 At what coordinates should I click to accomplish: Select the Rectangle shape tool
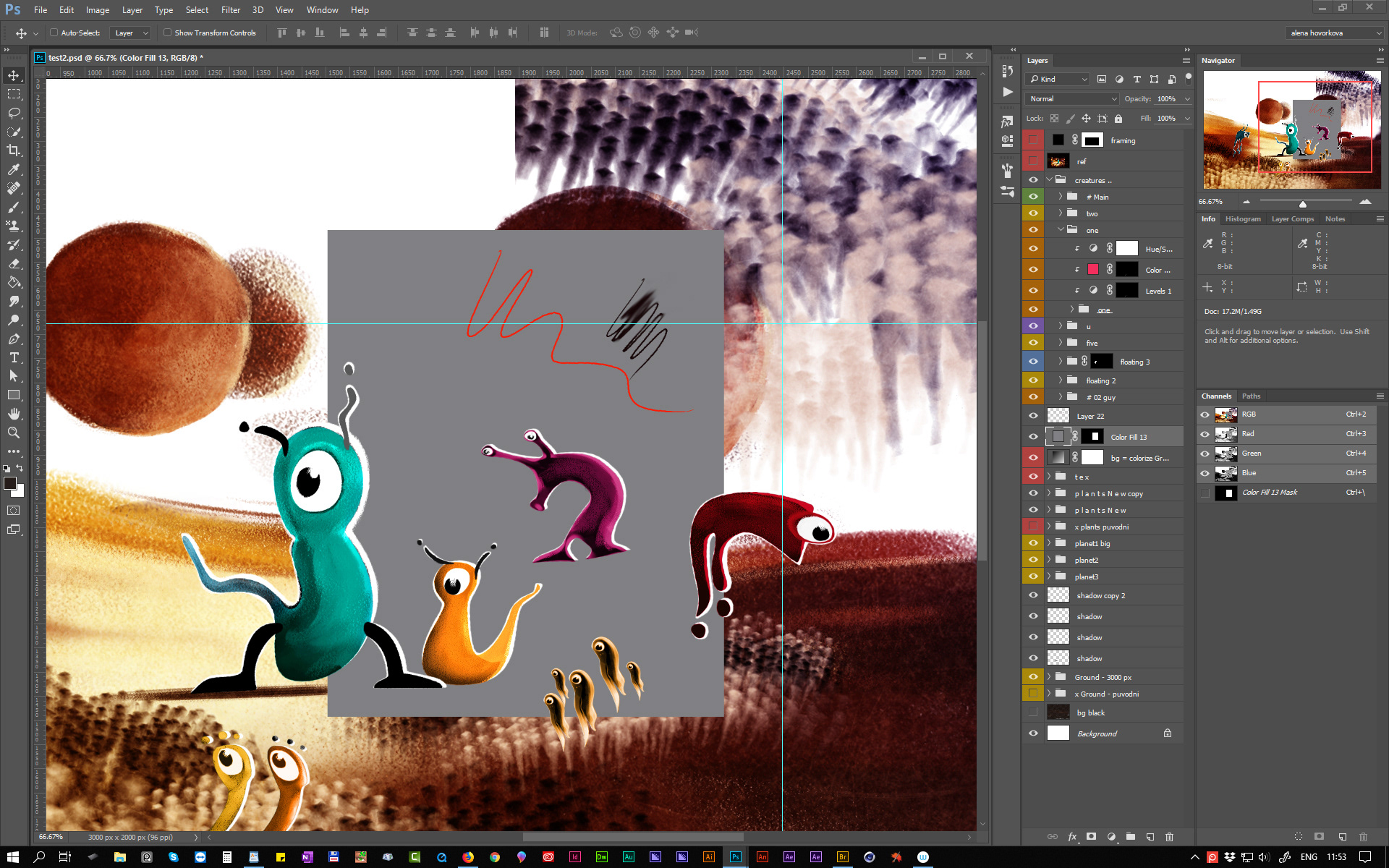14,395
